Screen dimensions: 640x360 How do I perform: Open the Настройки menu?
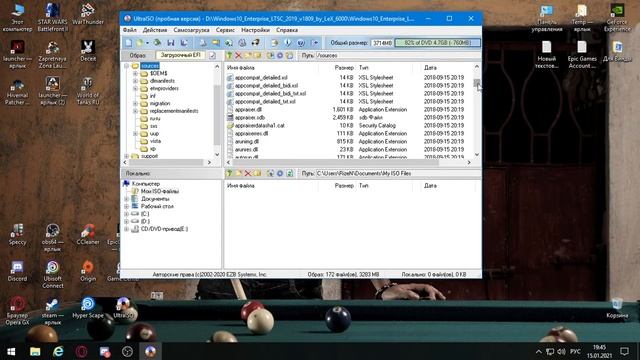[x=256, y=30]
